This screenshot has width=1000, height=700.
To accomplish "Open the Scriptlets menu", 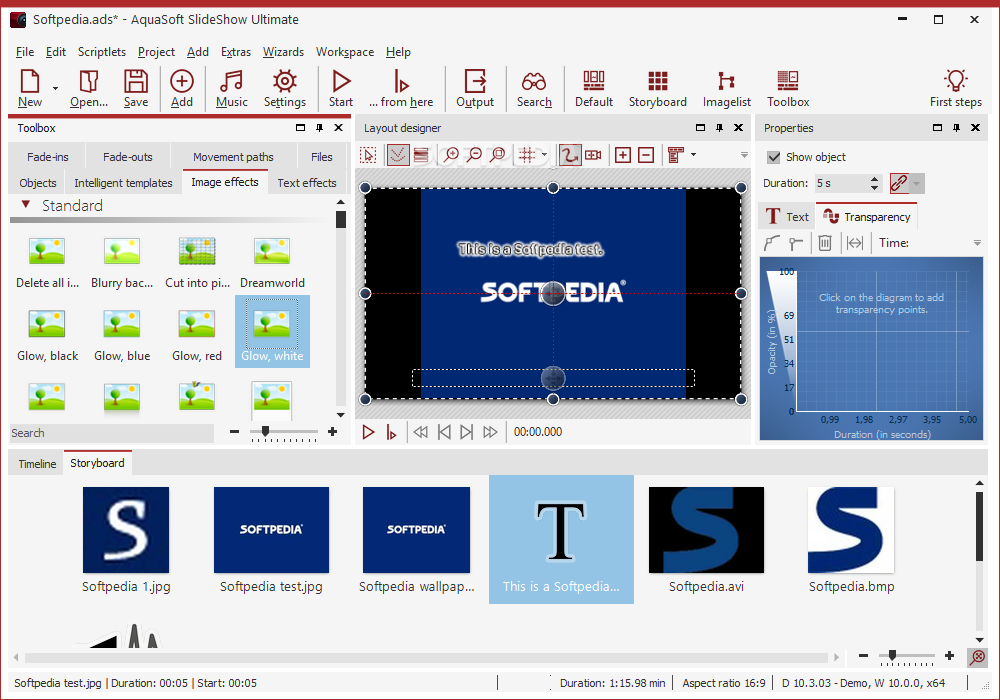I will pos(101,52).
